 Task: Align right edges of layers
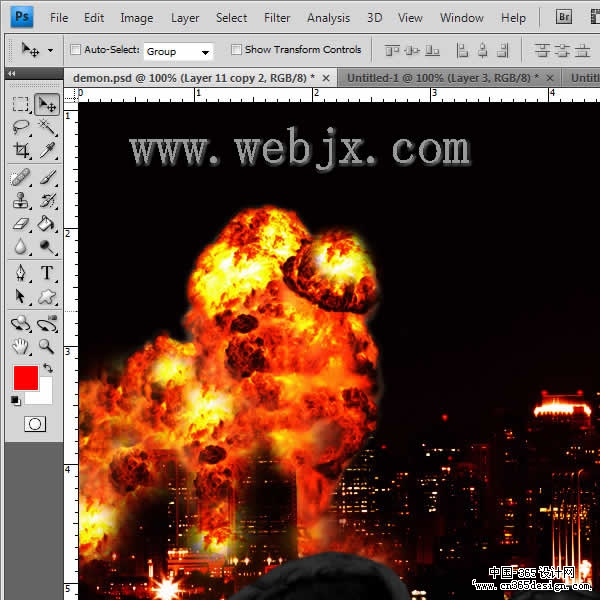(504, 50)
